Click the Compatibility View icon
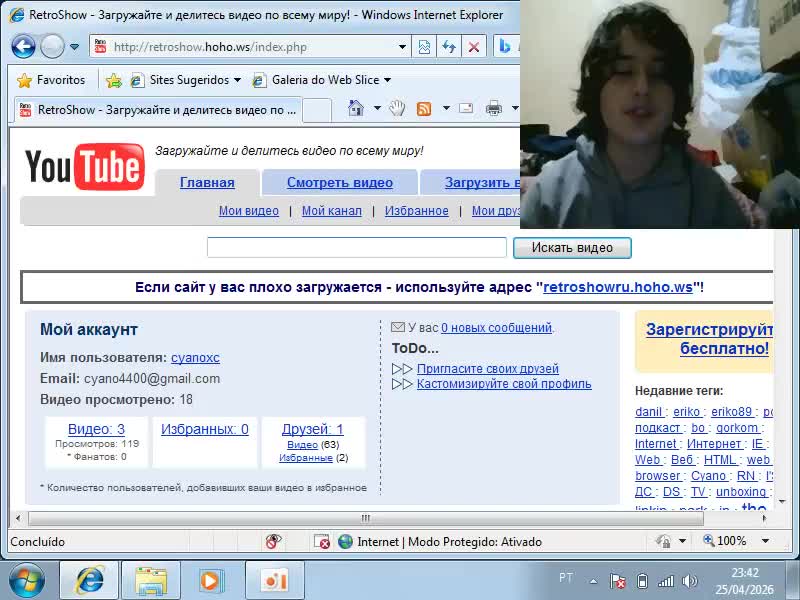This screenshot has height=600, width=800. [x=424, y=47]
